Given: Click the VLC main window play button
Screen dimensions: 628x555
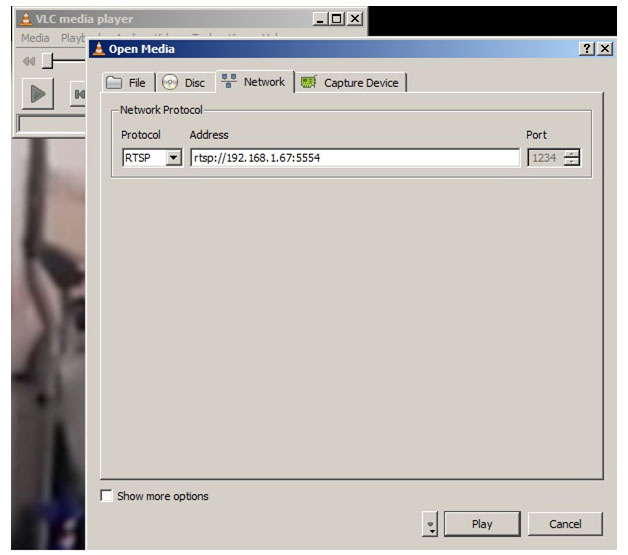Looking at the screenshot, I should tap(38, 94).
